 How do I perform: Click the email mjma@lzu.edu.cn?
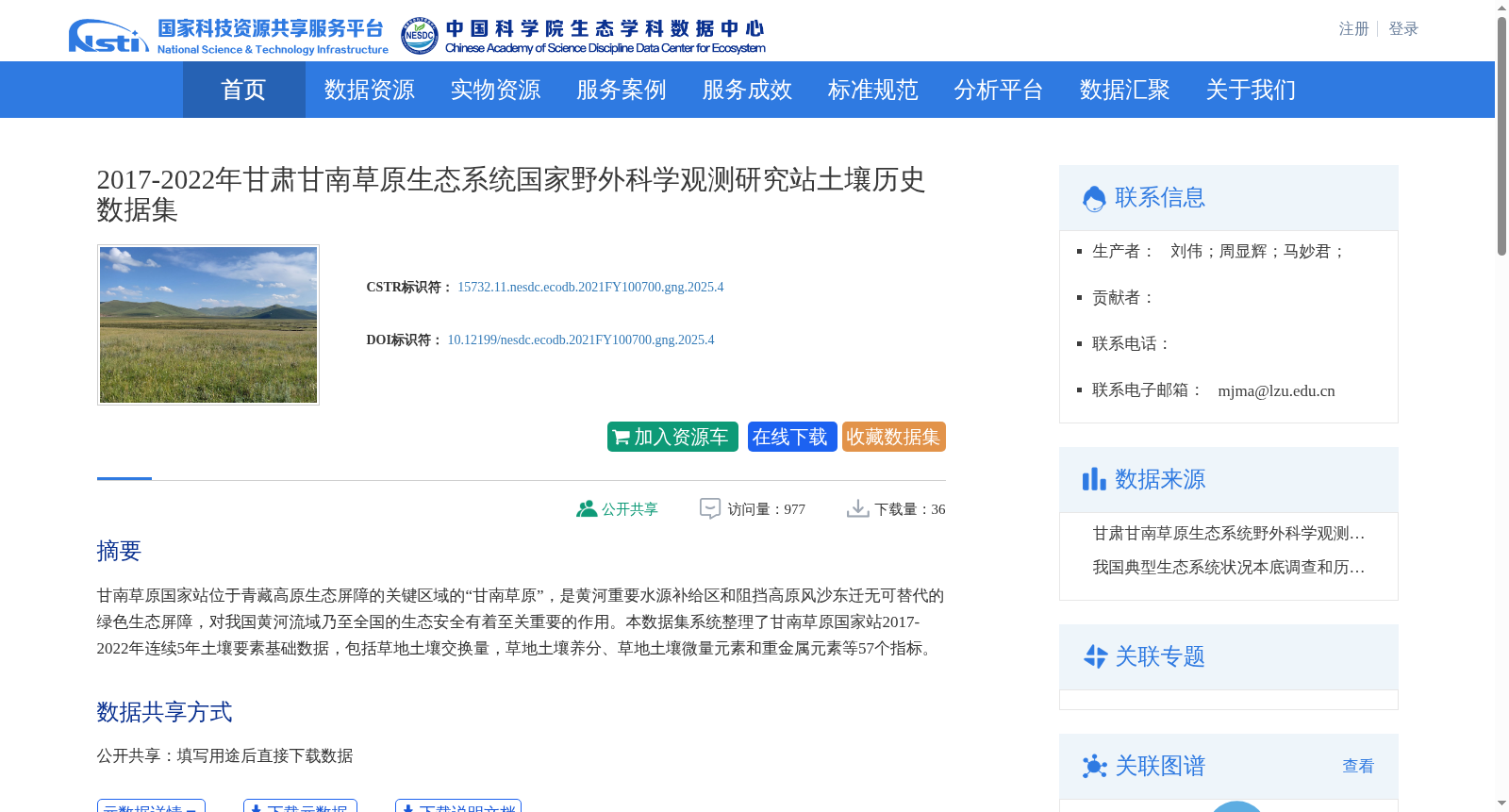(1276, 390)
